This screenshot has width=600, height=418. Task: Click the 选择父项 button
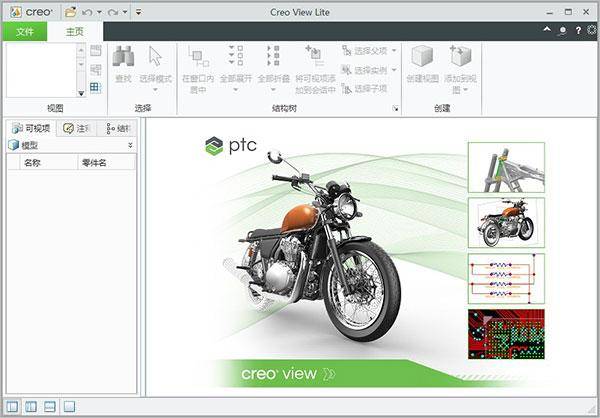pyautogui.click(x=369, y=51)
